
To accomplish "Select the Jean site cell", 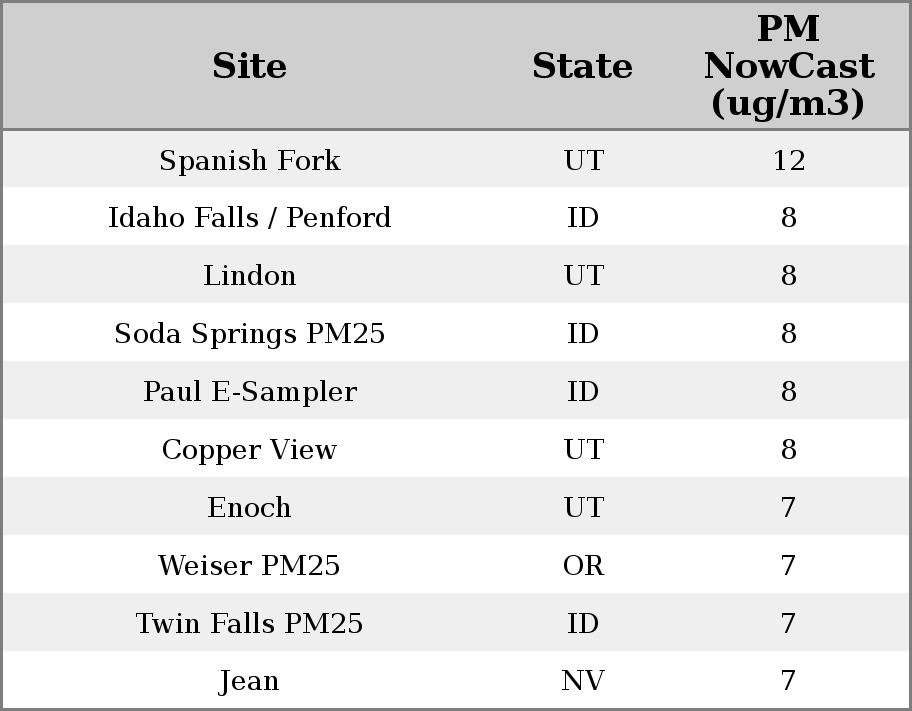I will 249,681.
